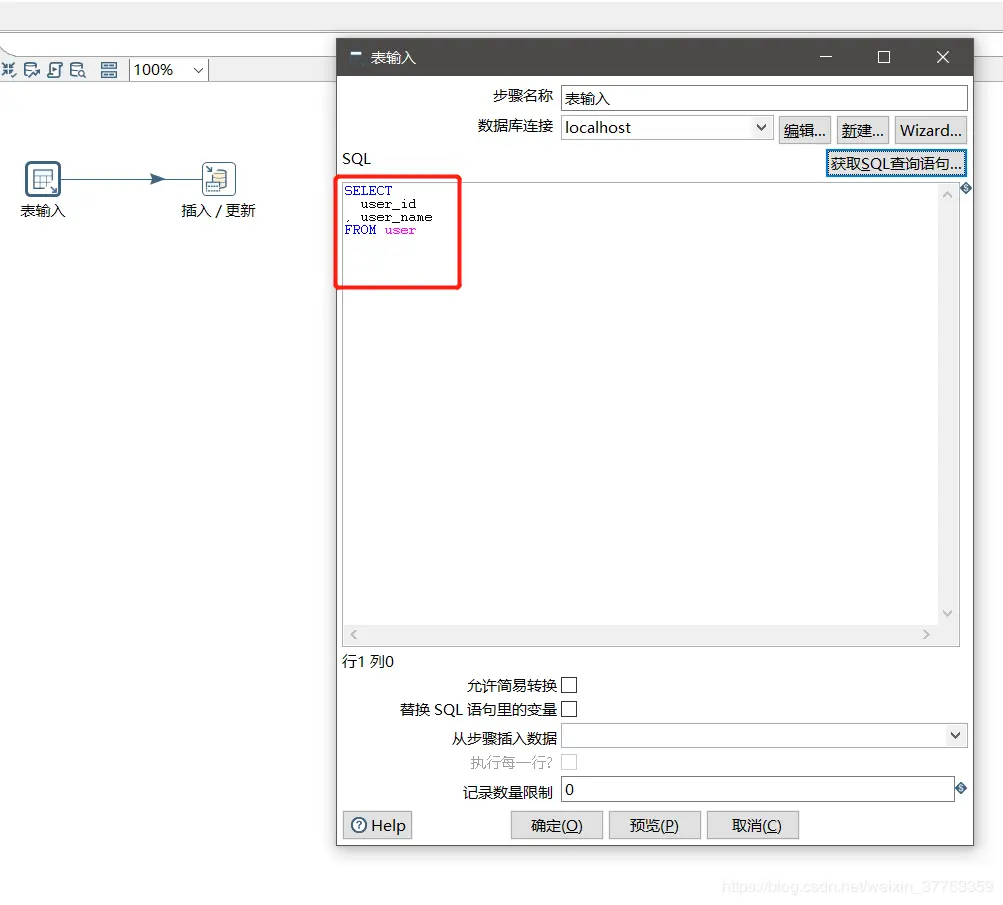This screenshot has height=905, width=1003.
Task: Enable the 允许简易转换 checkbox
Action: coord(569,685)
